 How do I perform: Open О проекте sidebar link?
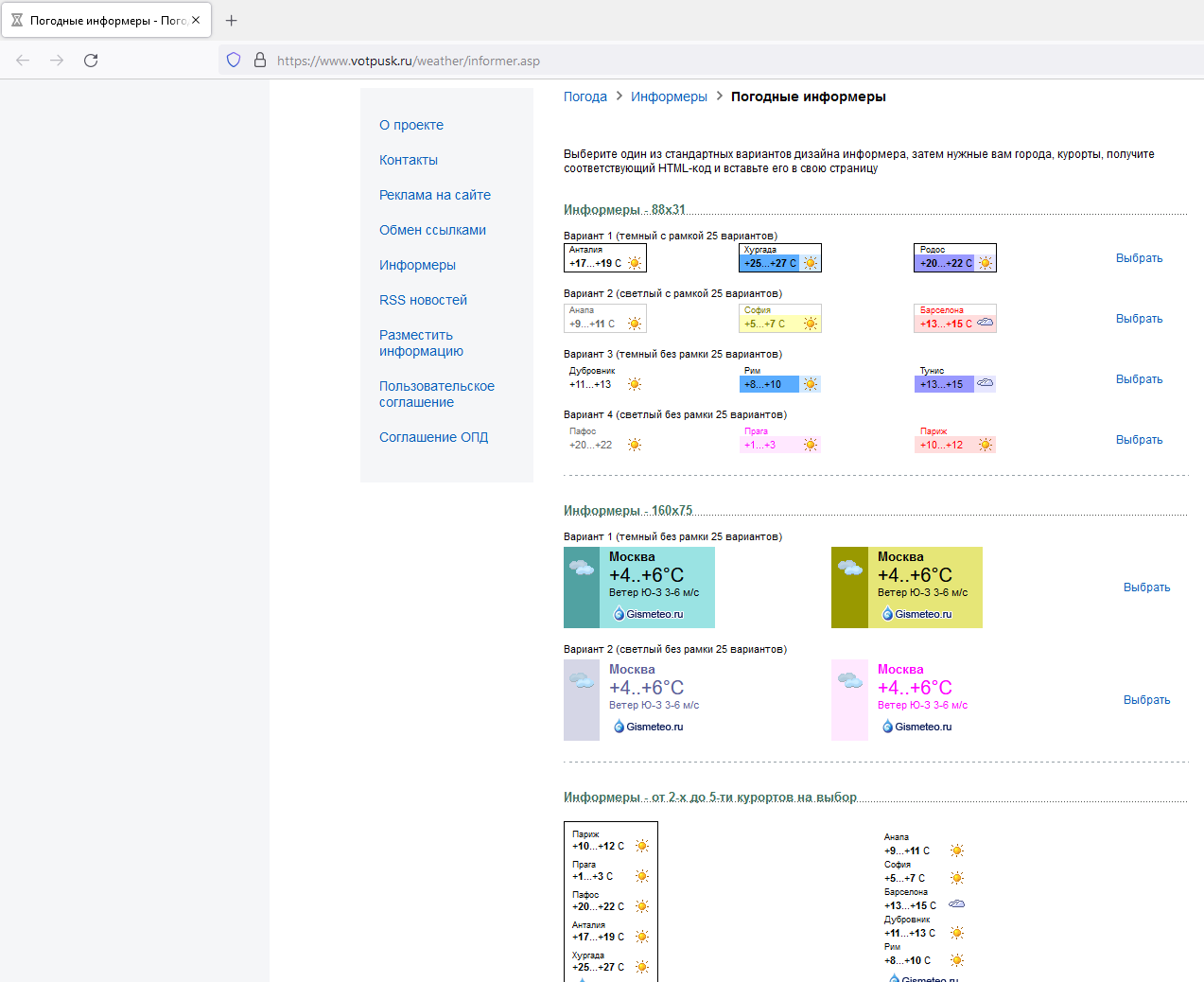point(411,125)
